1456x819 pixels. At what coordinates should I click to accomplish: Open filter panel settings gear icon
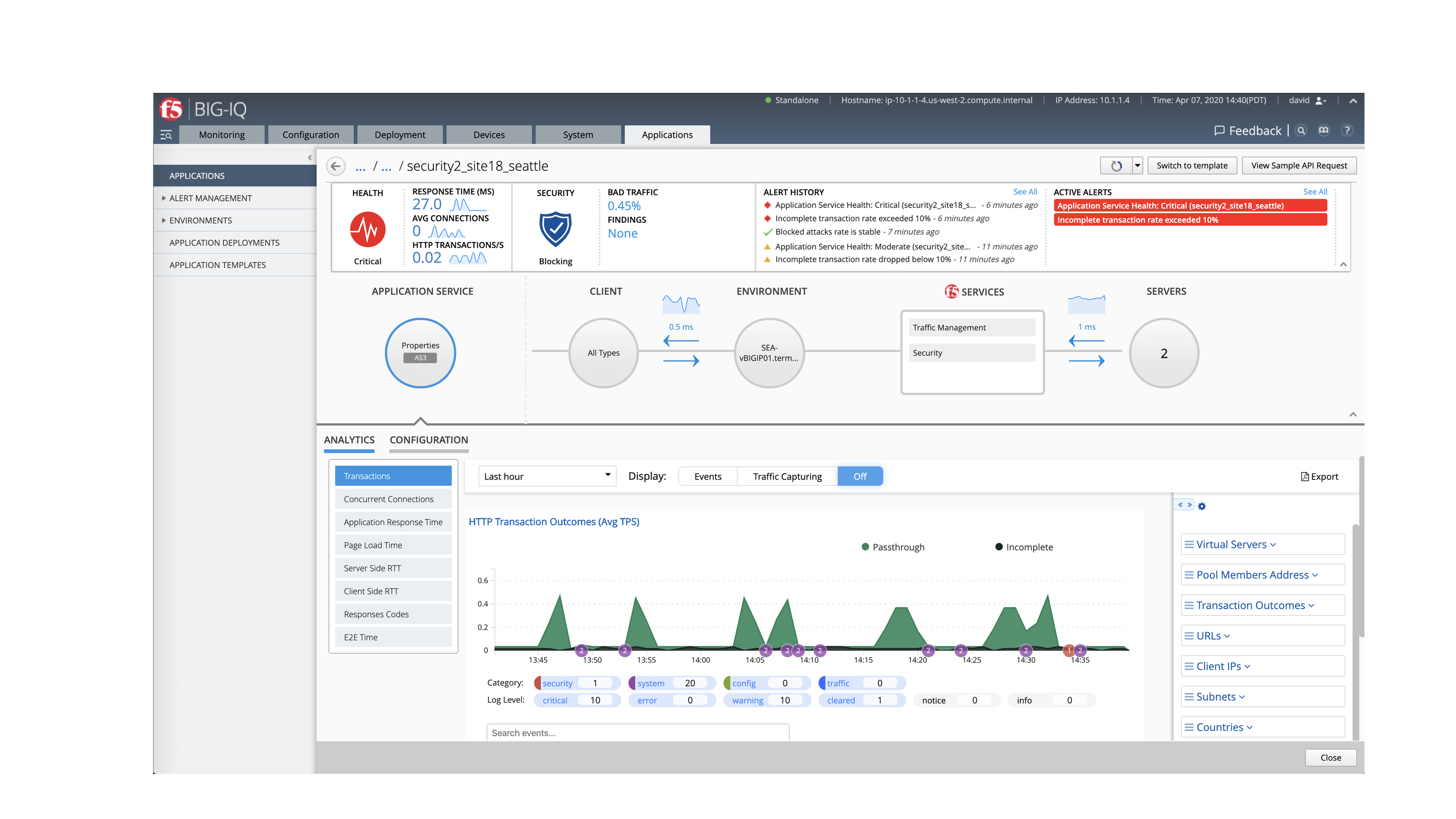click(1202, 506)
